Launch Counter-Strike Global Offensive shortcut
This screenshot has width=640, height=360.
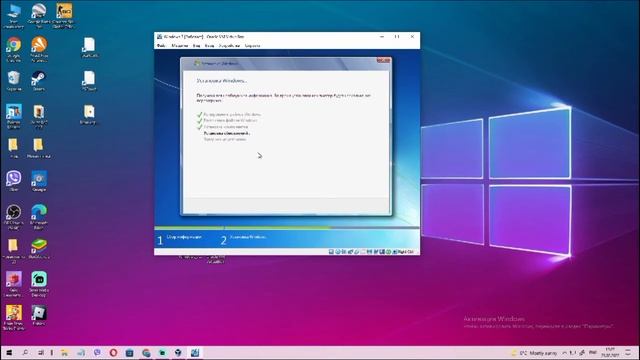(64, 16)
